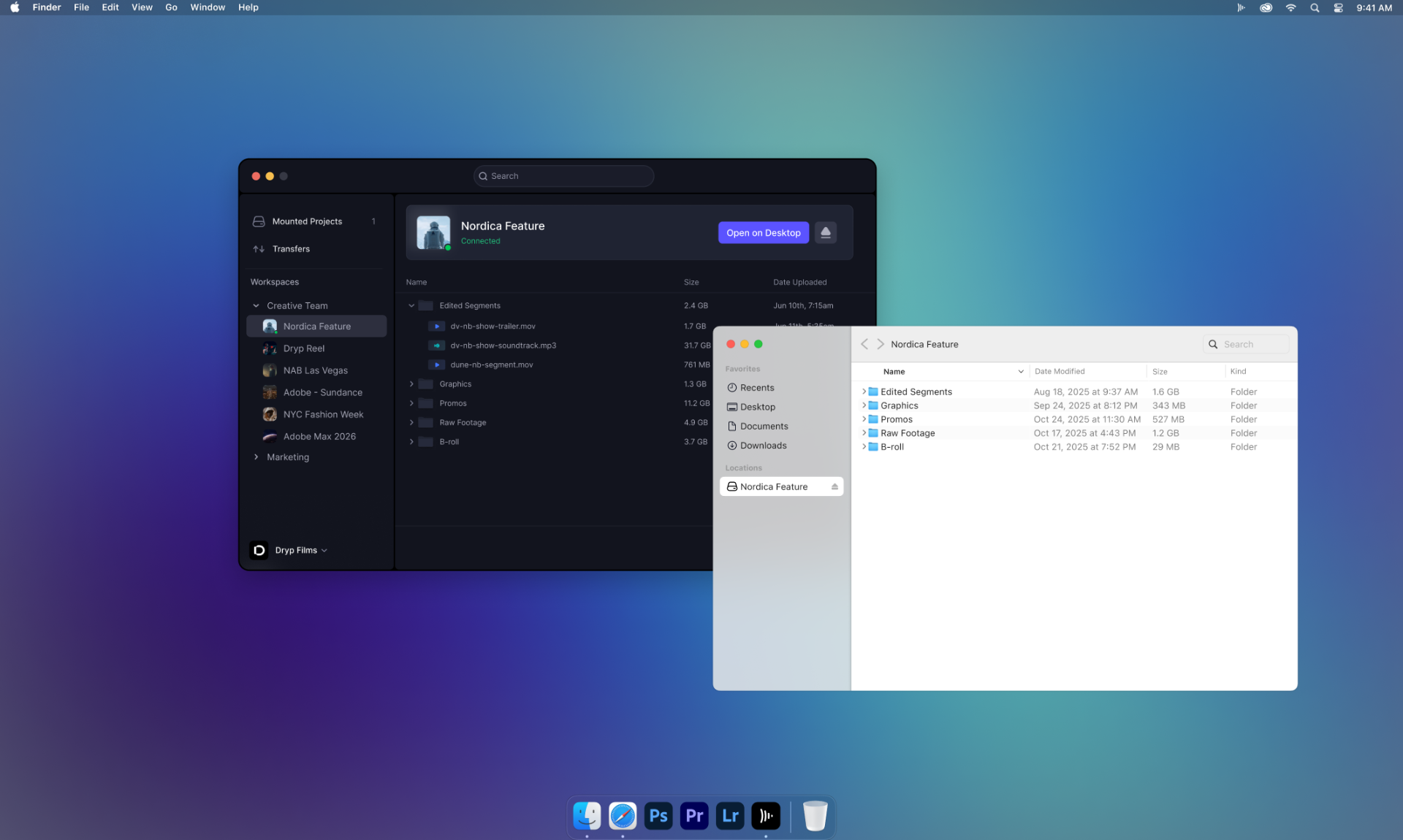
Task: Click the Dryp Films logo at bottom
Action: point(259,550)
